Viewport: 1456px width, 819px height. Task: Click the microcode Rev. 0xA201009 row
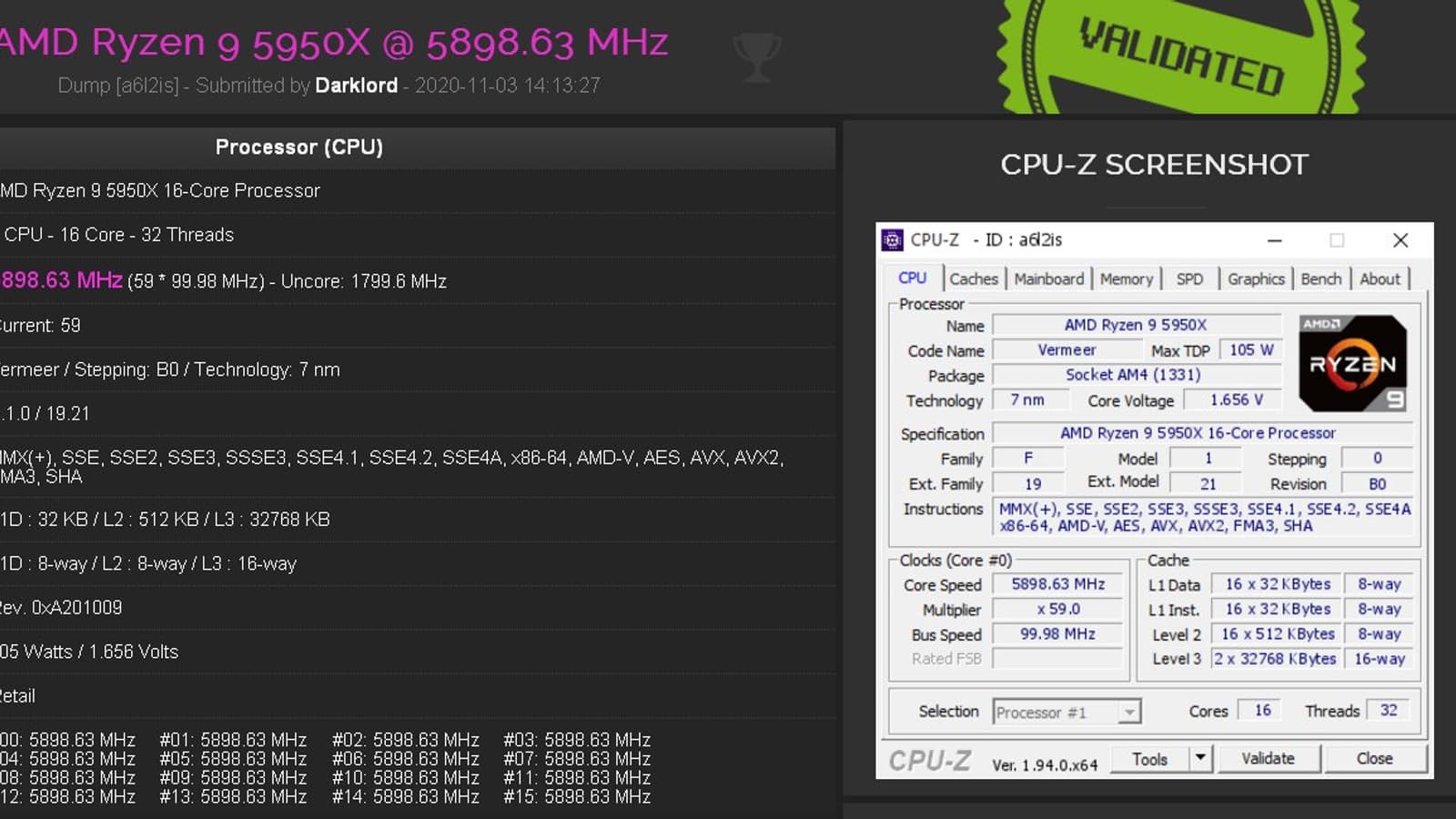point(418,608)
